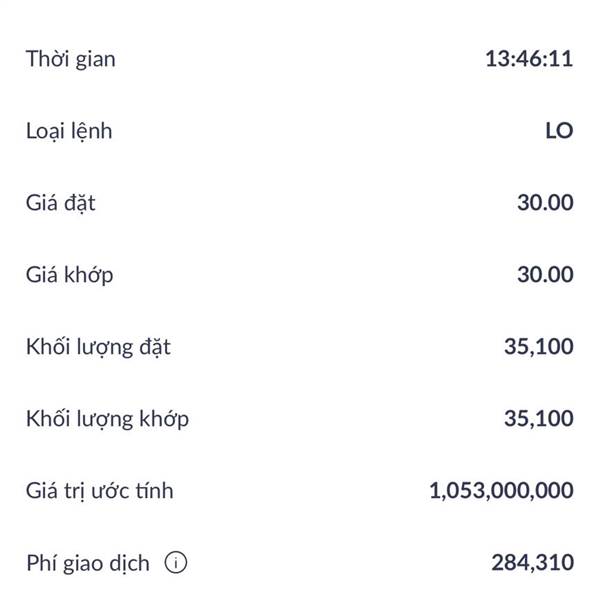Select the Khối lượng khớp label
Viewport: 600px width, 600px height.
pyautogui.click(x=108, y=419)
